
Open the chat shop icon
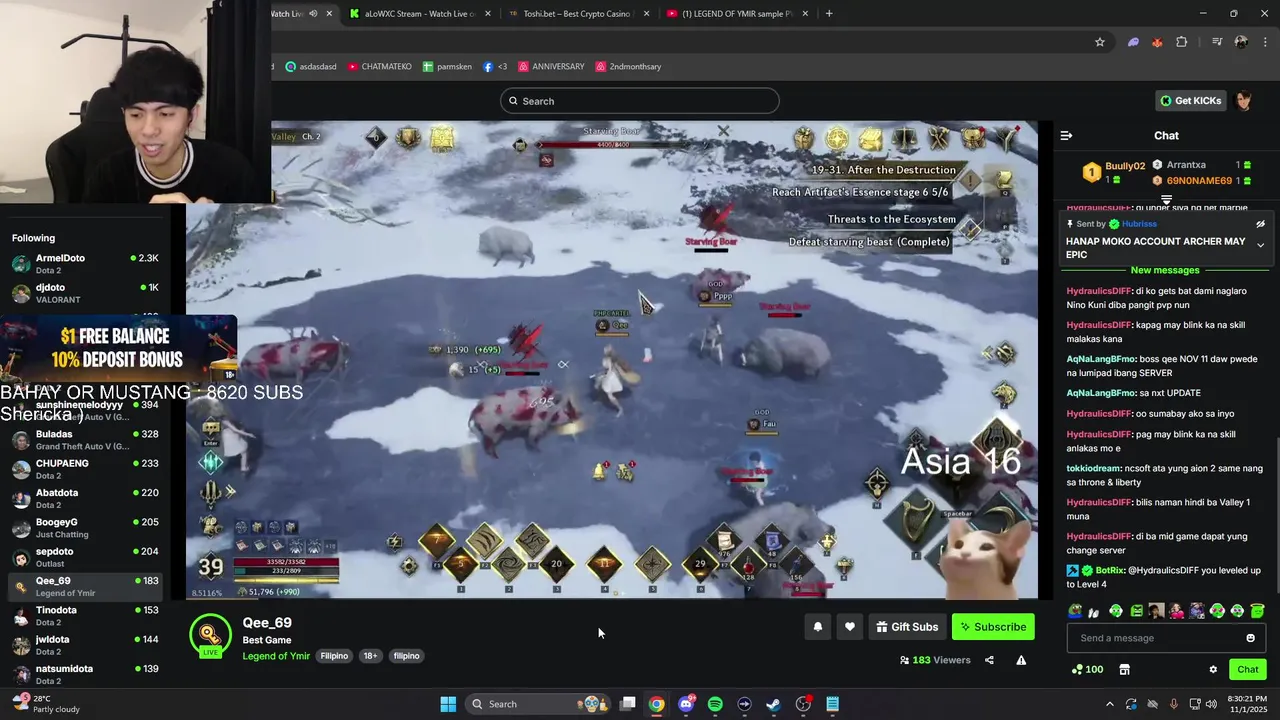pyautogui.click(x=1124, y=669)
